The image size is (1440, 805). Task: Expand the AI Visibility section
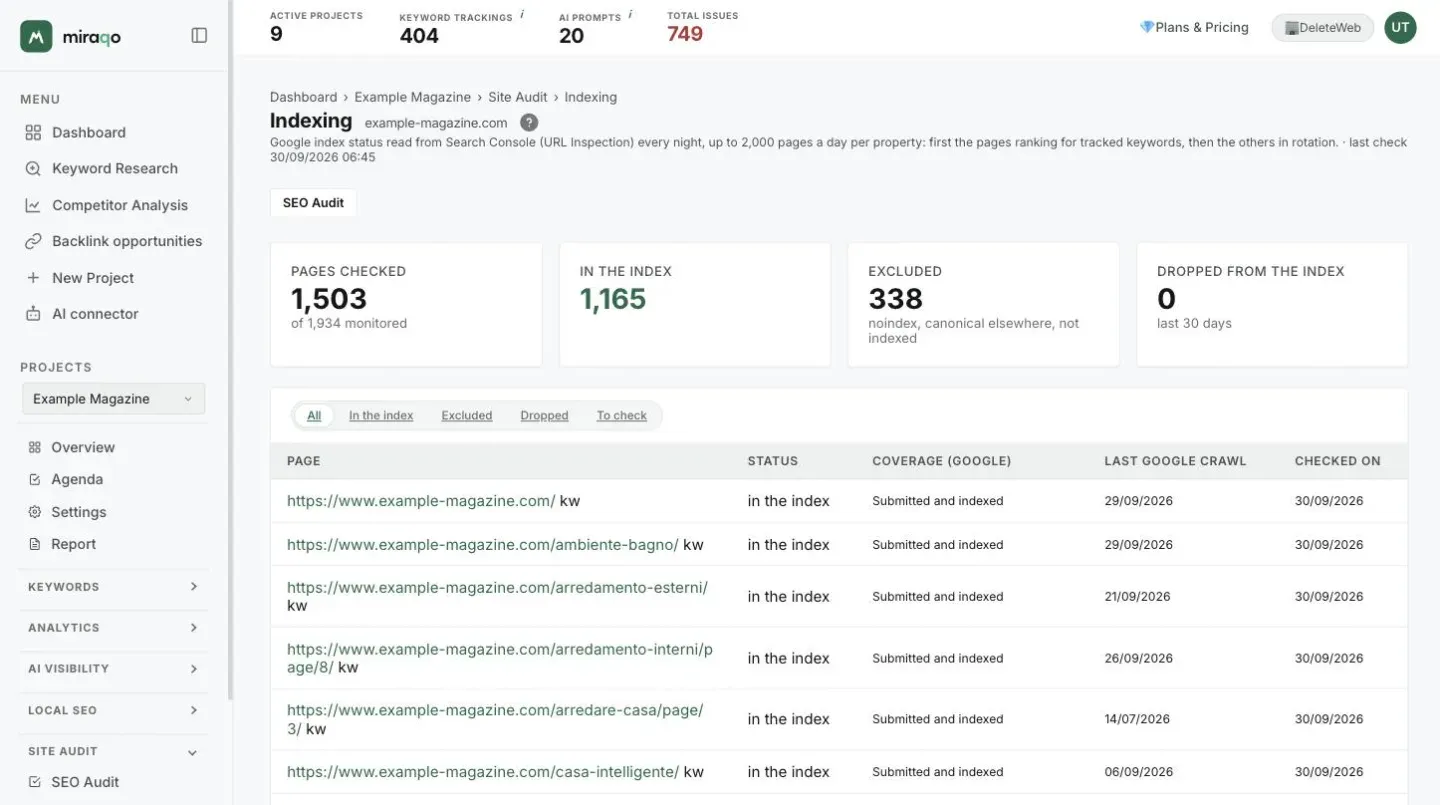113,669
